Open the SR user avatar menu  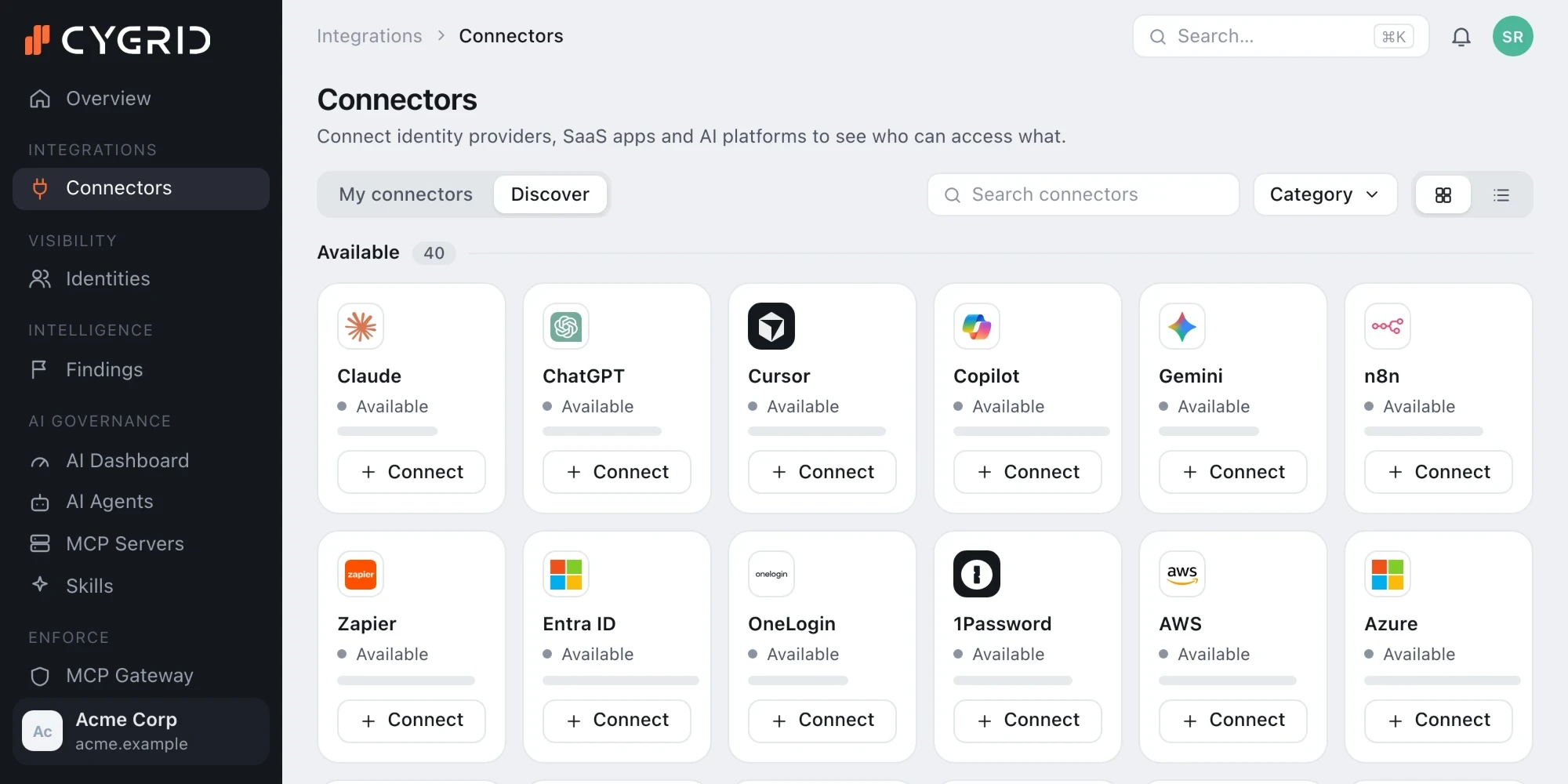pyautogui.click(x=1513, y=36)
